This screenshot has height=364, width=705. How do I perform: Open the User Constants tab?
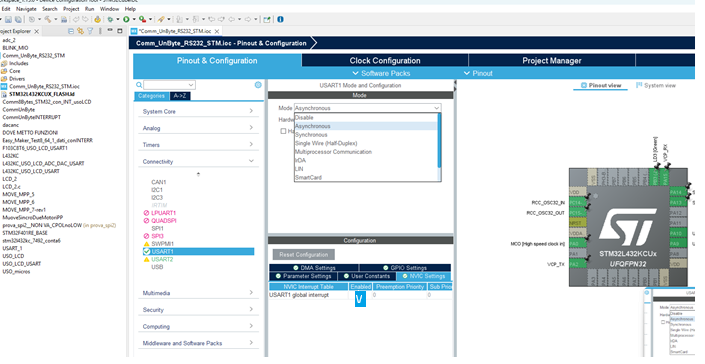[x=366, y=276]
